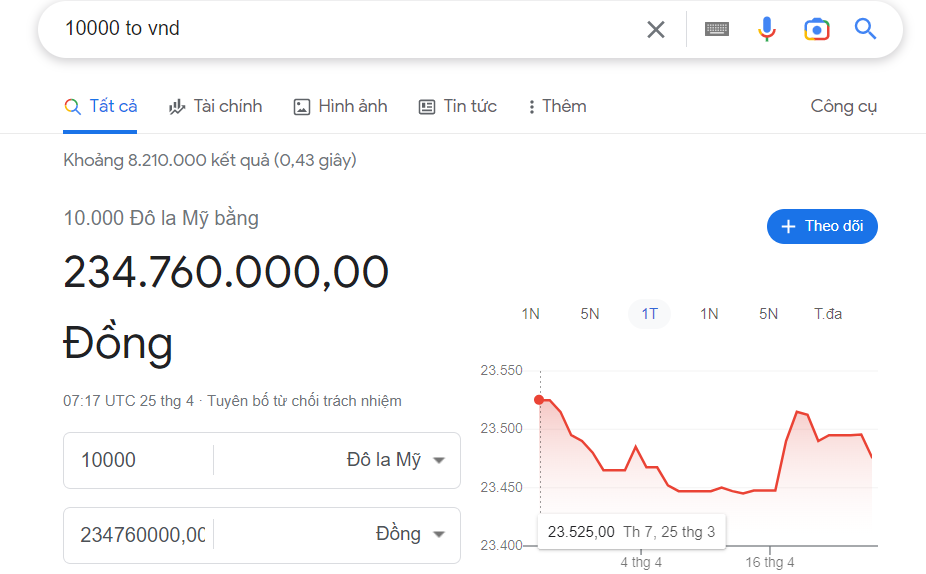Open the Đô la Mỹ currency dropdown
The image size is (926, 574).
395,460
